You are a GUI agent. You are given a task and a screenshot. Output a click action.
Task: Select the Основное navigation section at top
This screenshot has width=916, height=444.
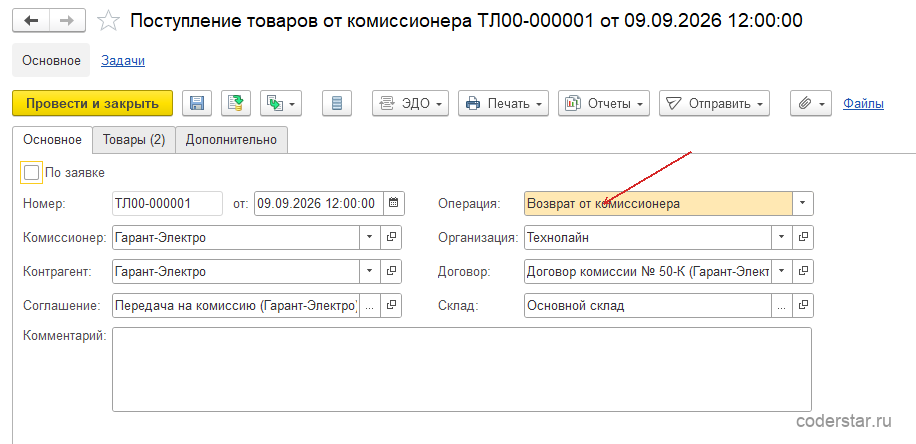(x=51, y=60)
